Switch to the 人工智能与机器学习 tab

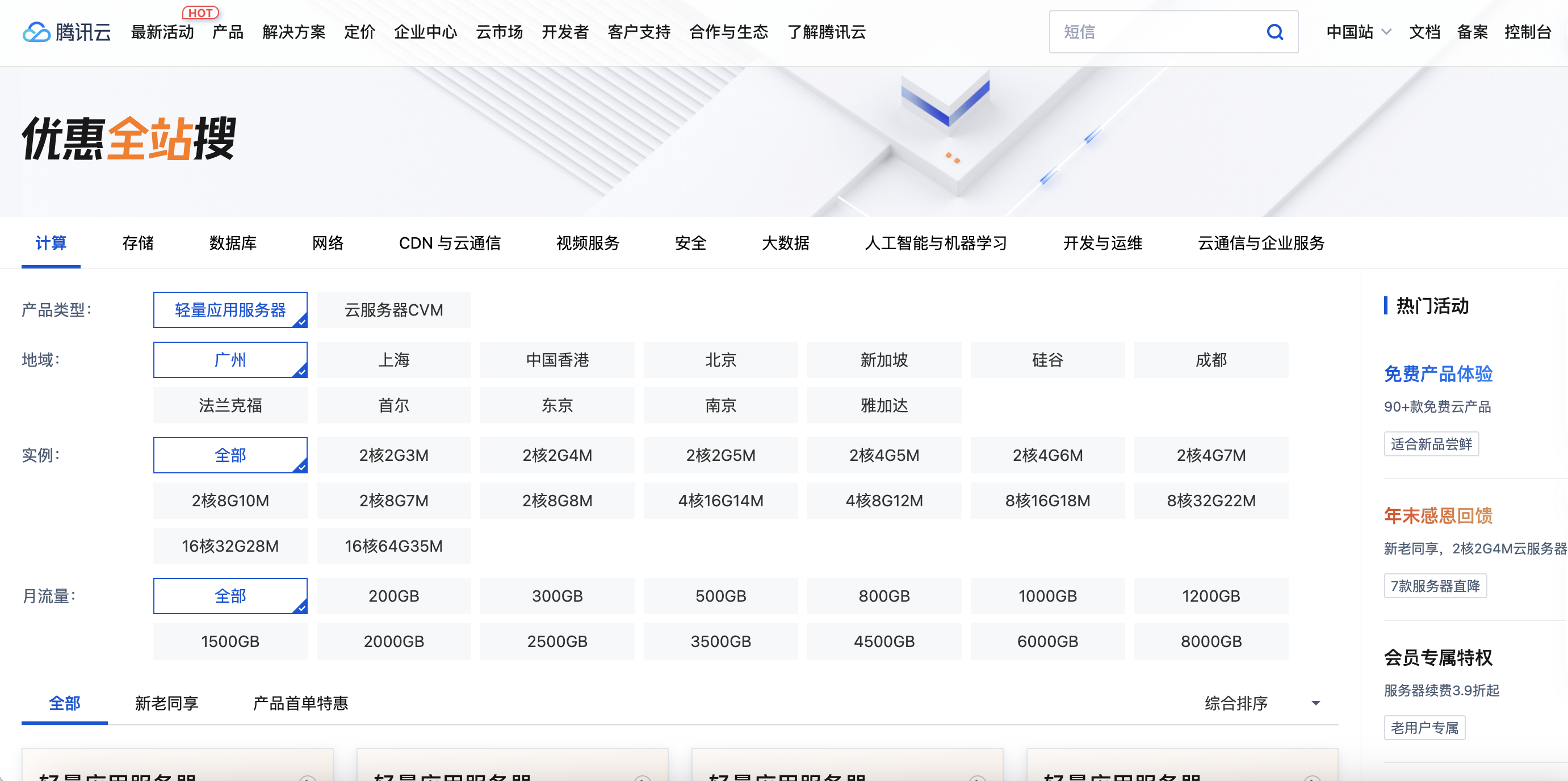click(936, 243)
